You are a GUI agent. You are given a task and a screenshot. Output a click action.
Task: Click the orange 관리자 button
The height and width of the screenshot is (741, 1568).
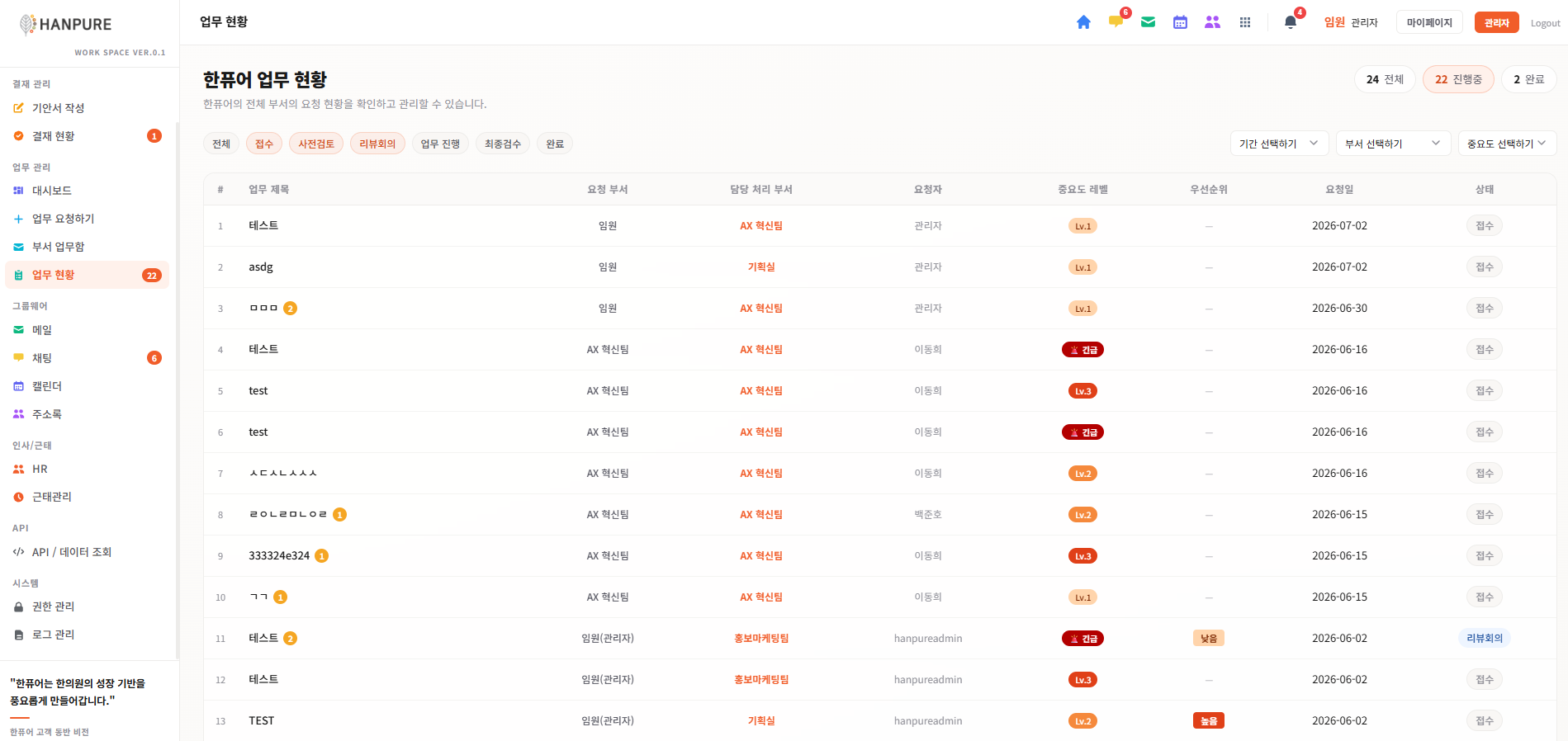coord(1496,22)
